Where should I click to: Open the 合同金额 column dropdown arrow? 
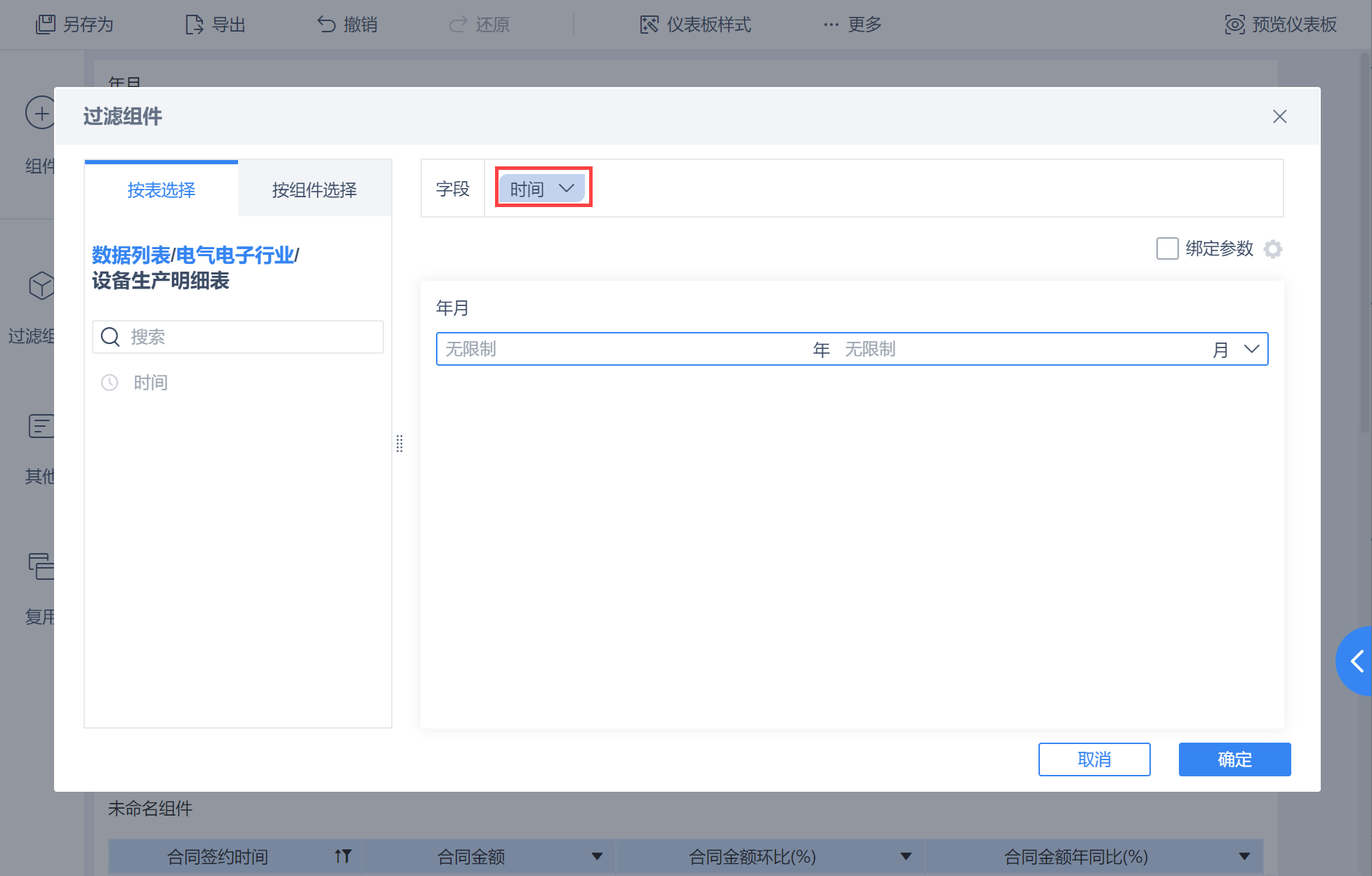[597, 856]
